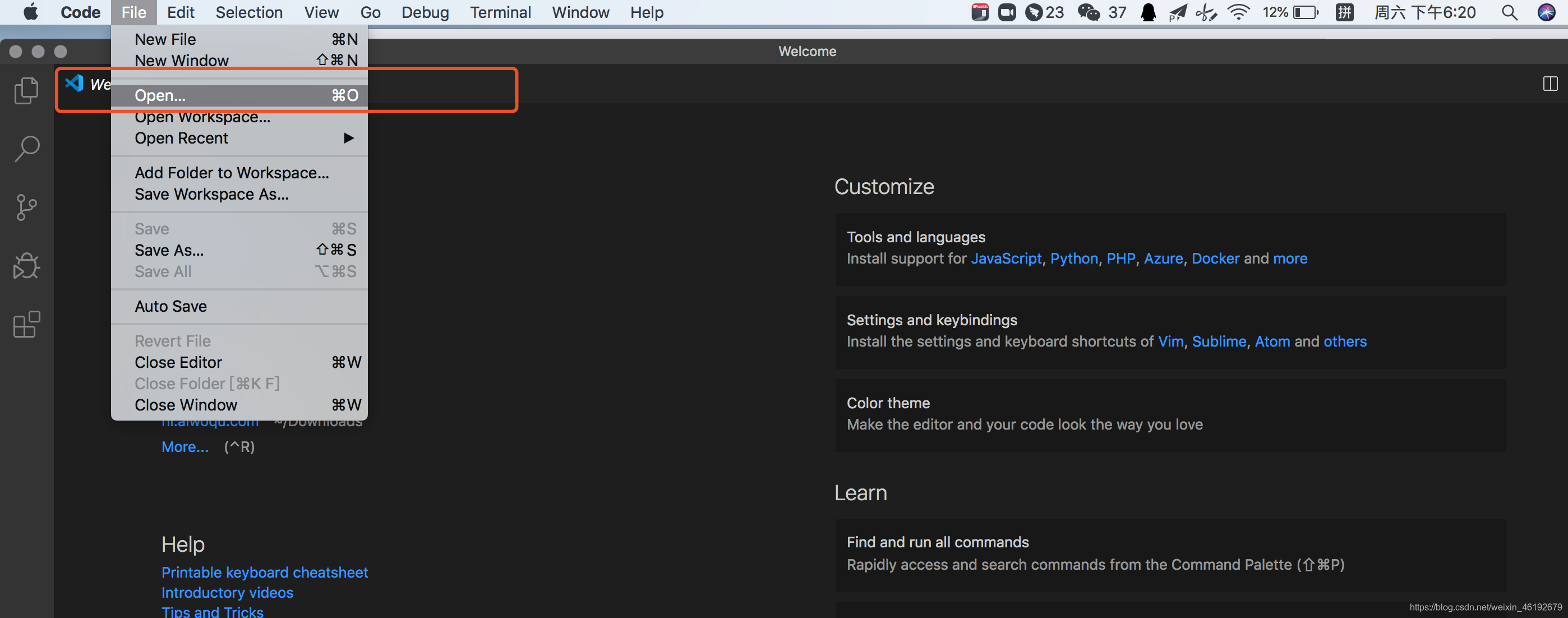Open the Go menu

[370, 12]
